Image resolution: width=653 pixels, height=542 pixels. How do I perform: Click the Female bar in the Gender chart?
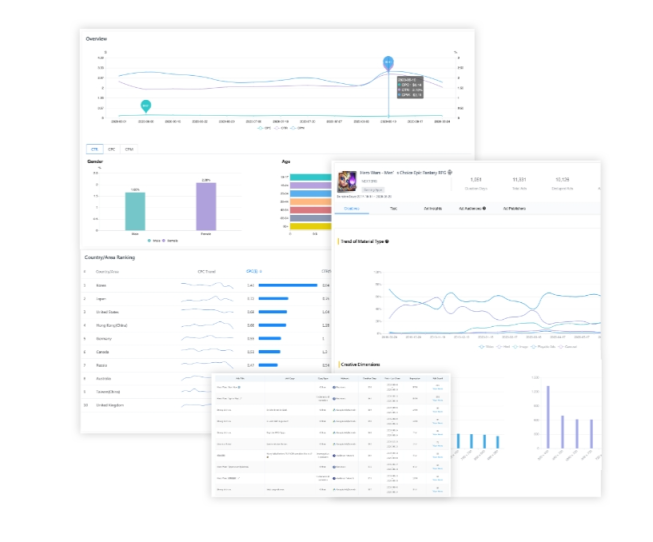[x=205, y=208]
